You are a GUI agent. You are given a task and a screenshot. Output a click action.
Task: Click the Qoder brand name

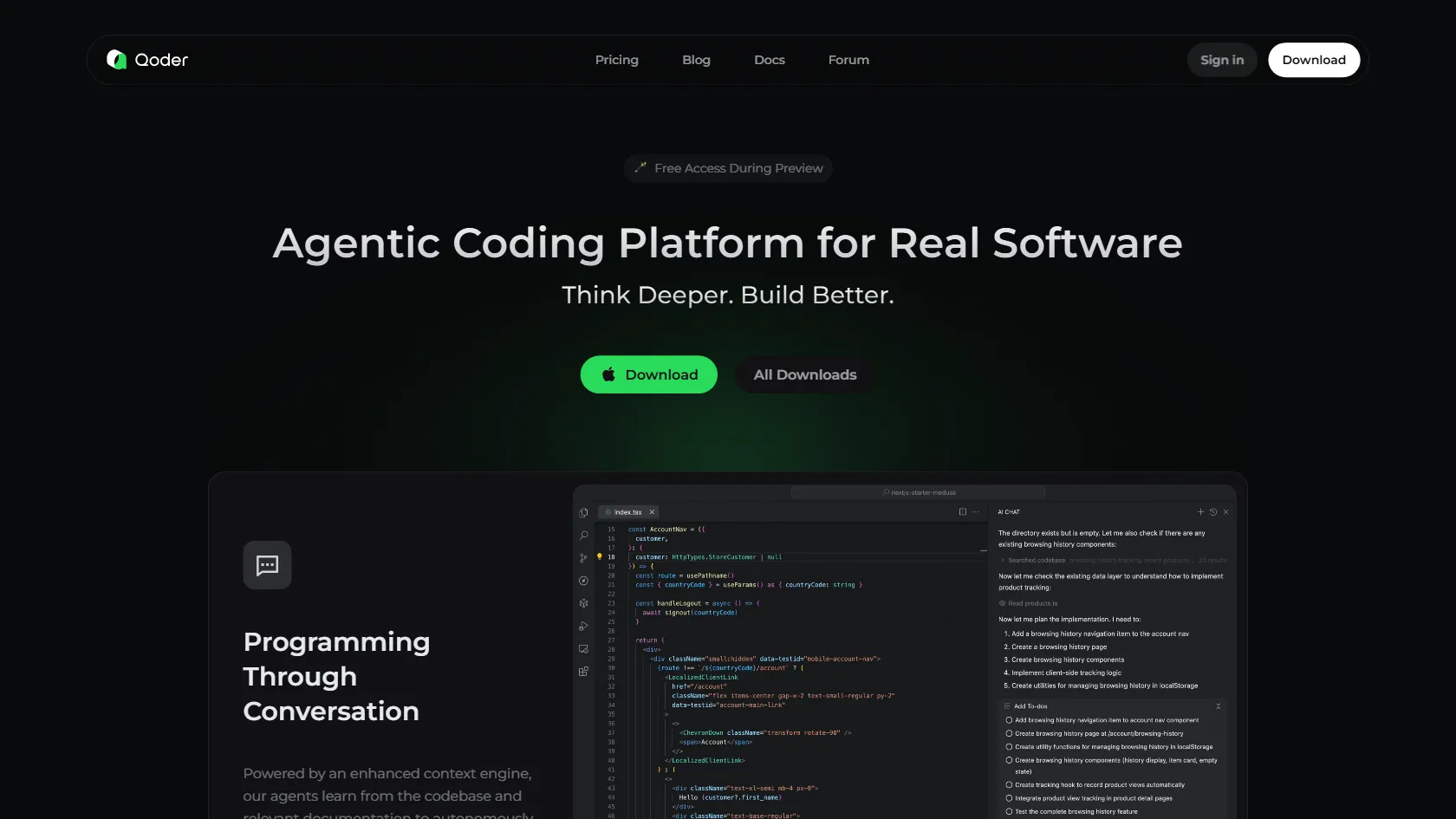coord(161,60)
